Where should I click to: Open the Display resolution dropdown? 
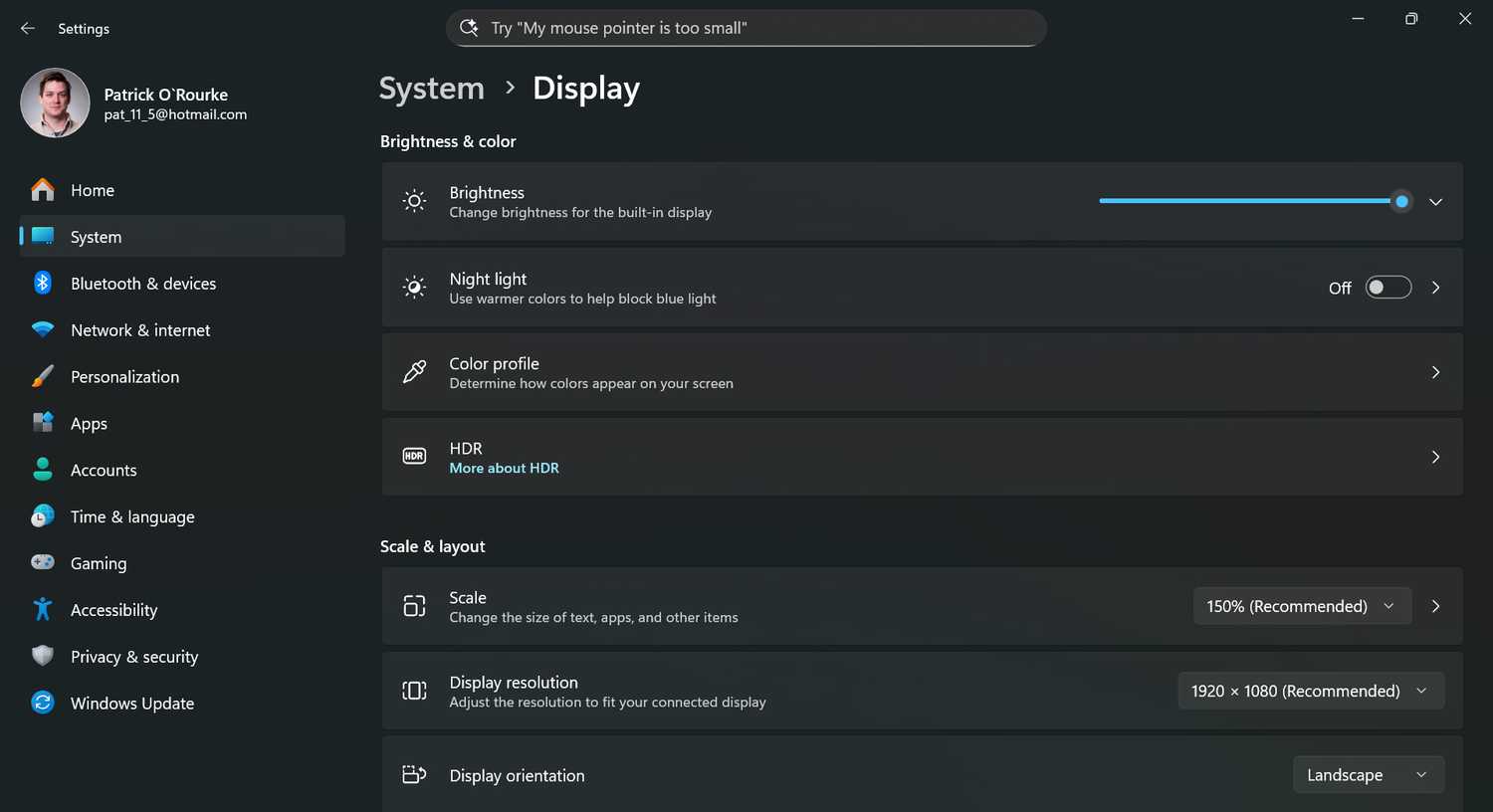pos(1310,690)
